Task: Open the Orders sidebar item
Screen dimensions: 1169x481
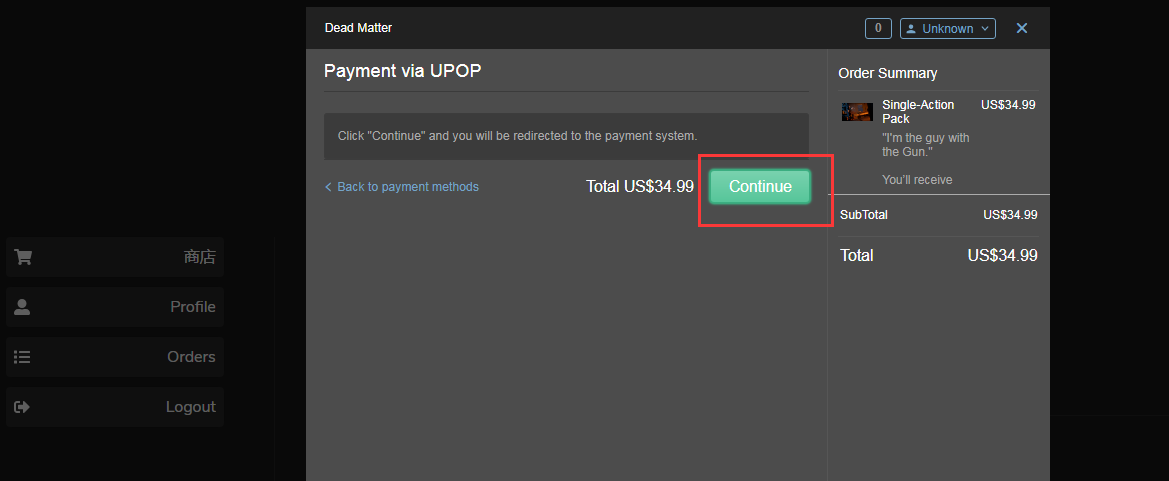Action: coord(115,357)
